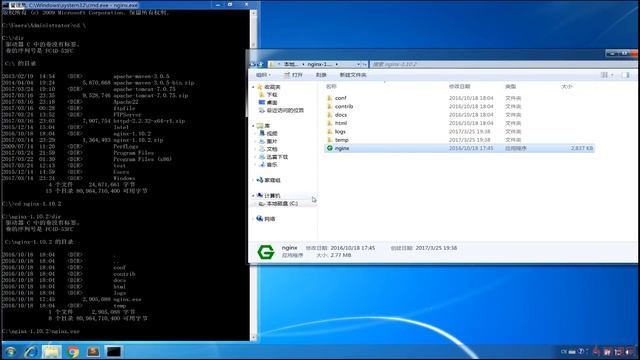This screenshot has height=360, width=640.
Task: Select 收藏夹 header in sidebar
Action: coord(272,87)
